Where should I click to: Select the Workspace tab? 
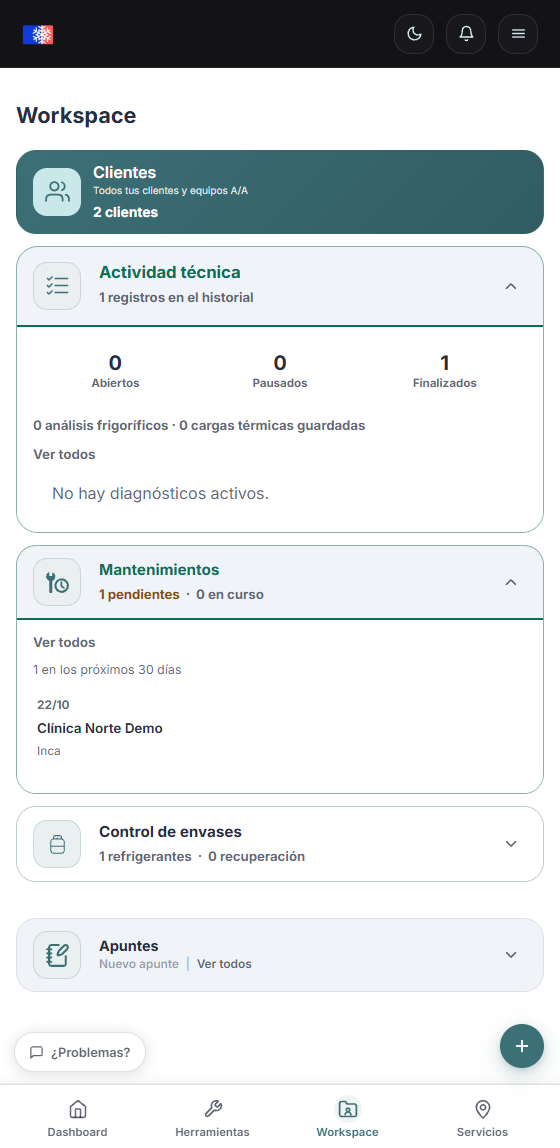coord(348,1118)
